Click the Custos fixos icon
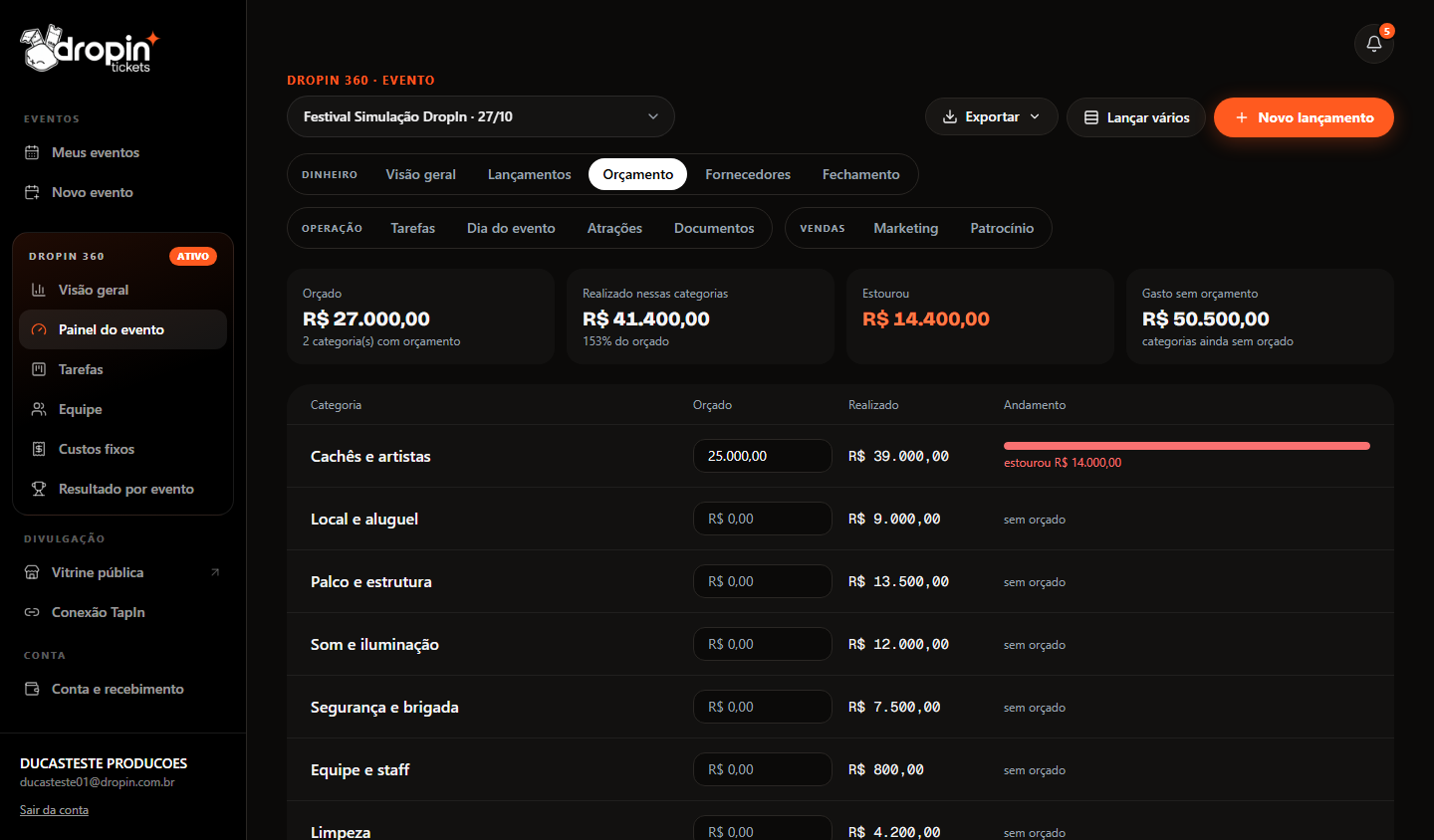Screen dimensions: 1434x840 coord(39,449)
